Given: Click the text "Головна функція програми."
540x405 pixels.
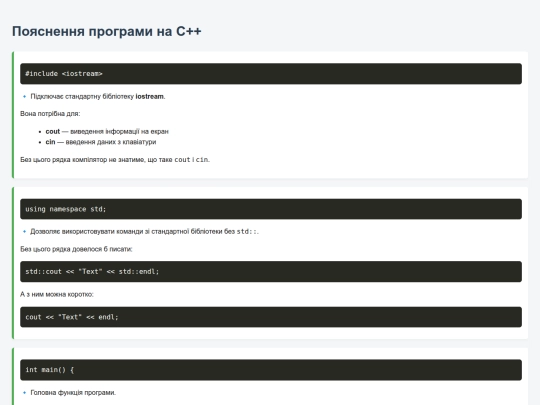Looking at the screenshot, I should click(x=73, y=393).
